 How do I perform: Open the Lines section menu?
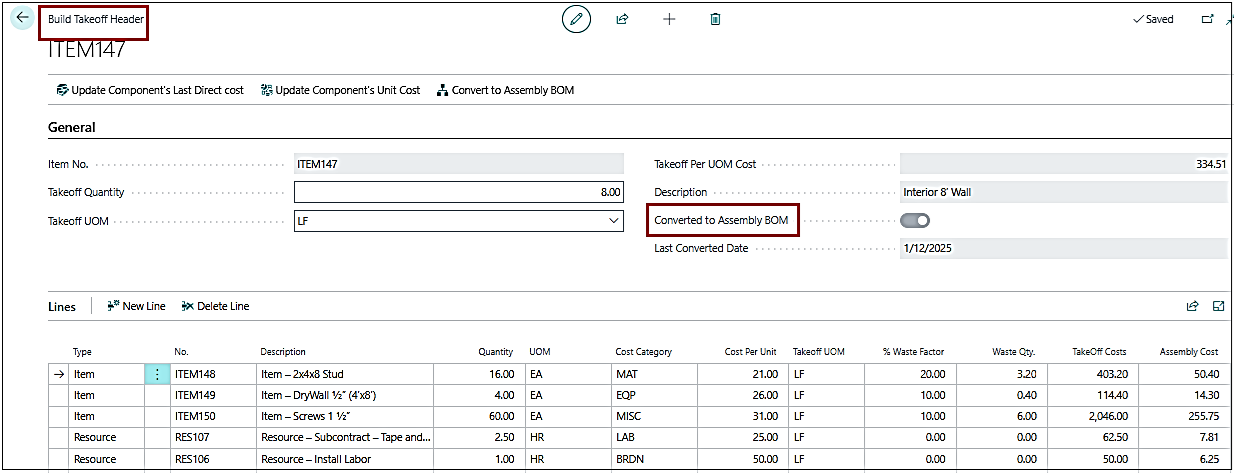click(62, 306)
